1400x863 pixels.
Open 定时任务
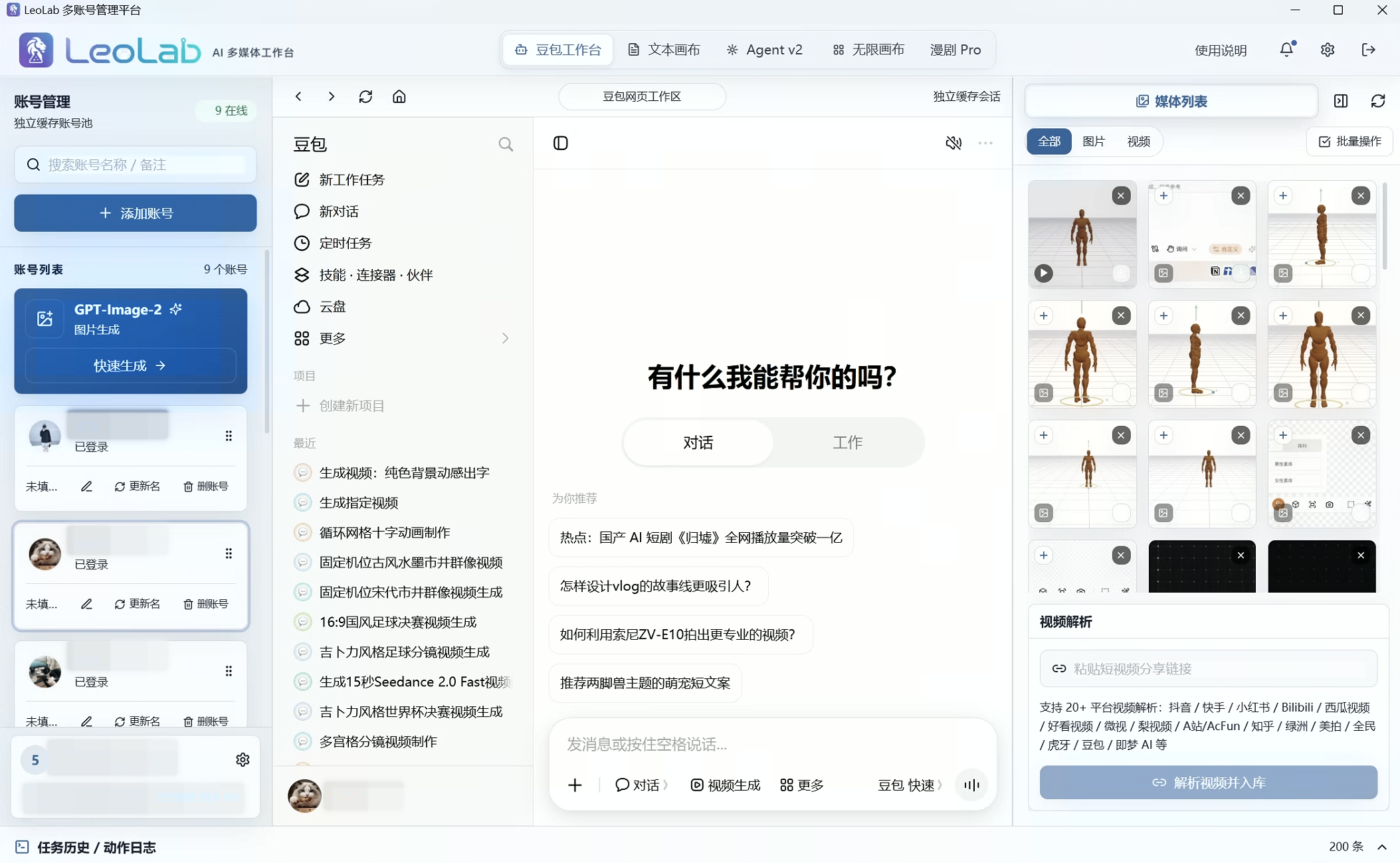pyautogui.click(x=332, y=243)
